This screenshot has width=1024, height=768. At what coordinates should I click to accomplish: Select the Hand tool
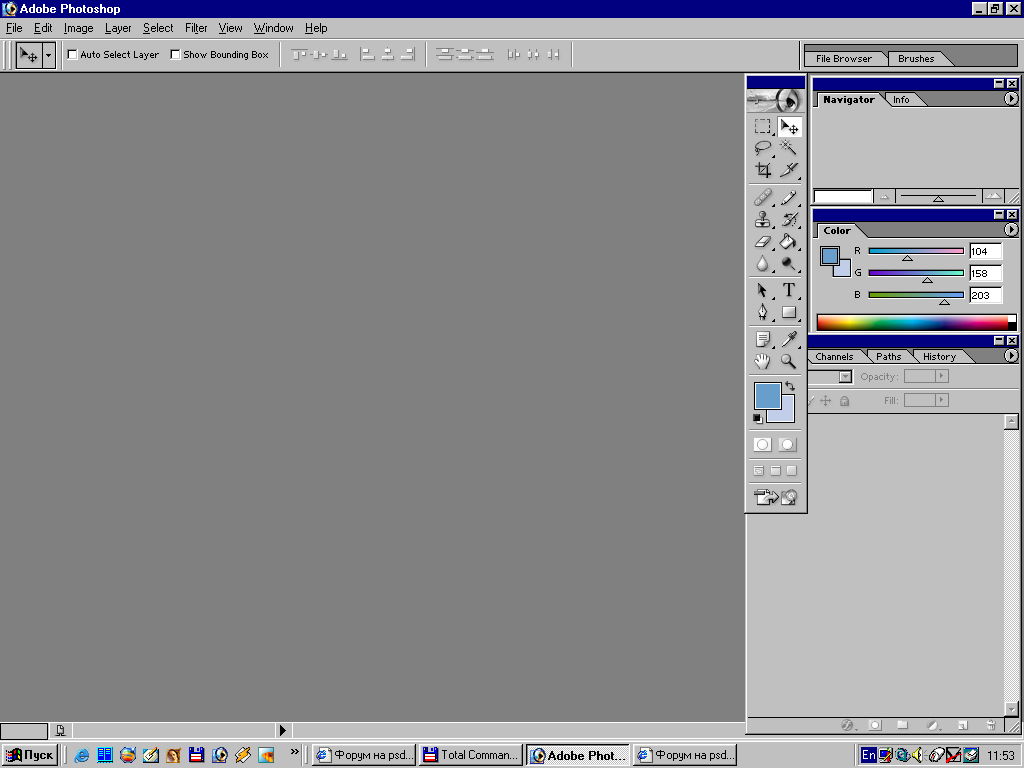click(762, 361)
